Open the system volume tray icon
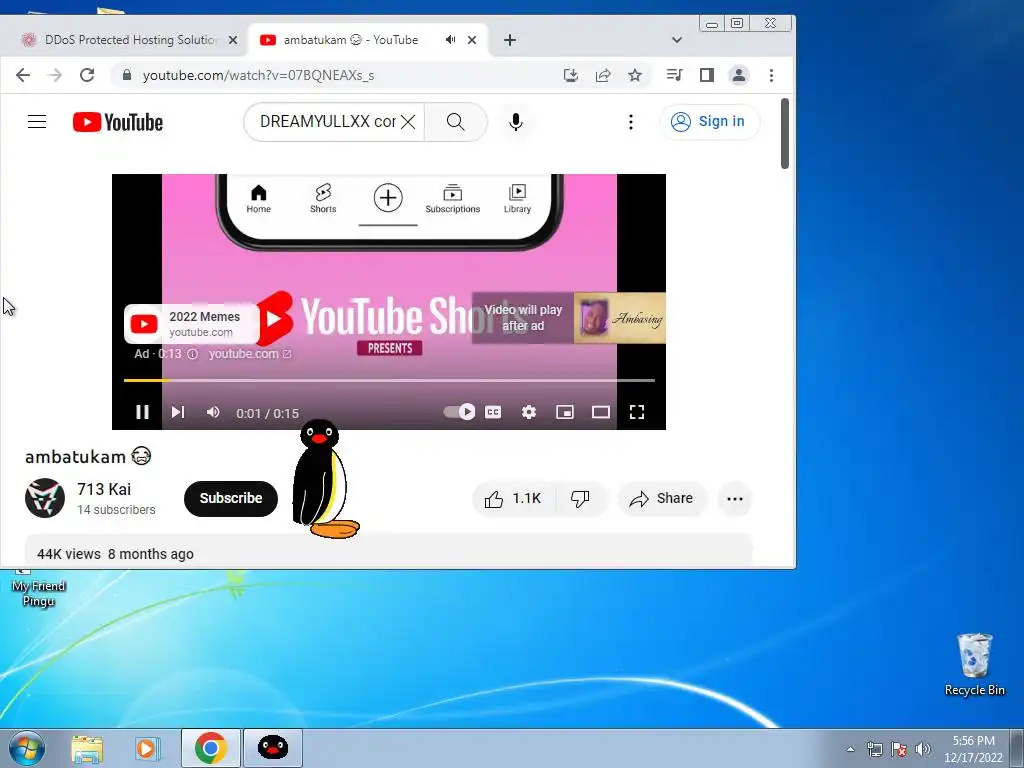This screenshot has height=768, width=1024. [x=923, y=749]
